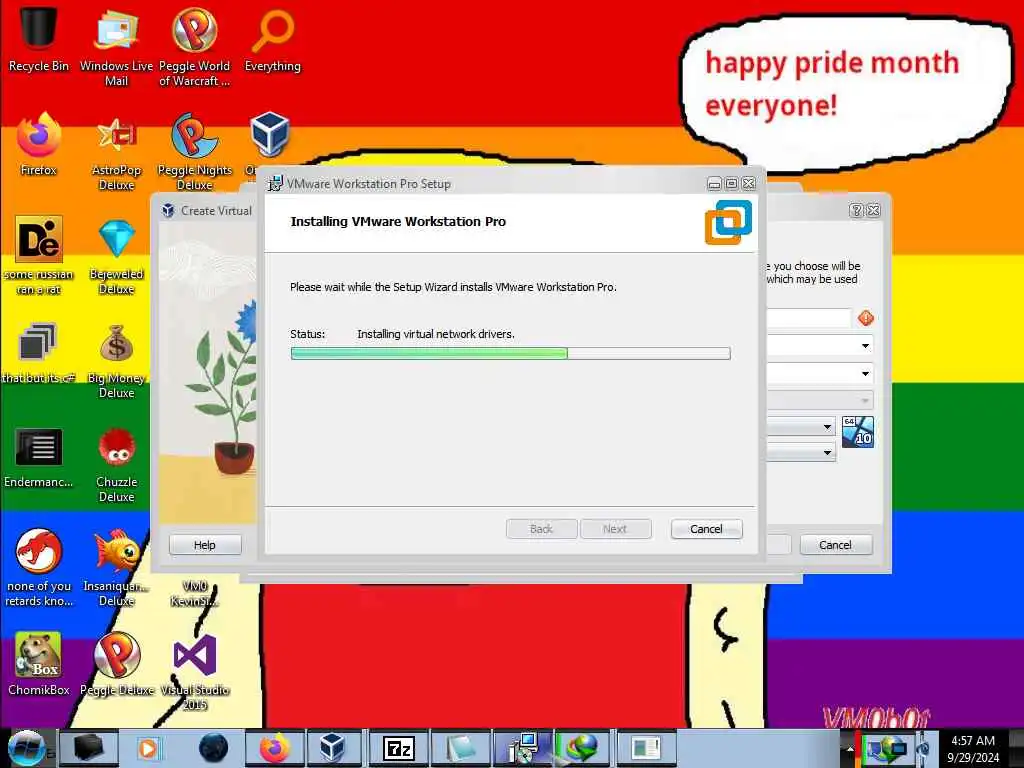Show hidden system tray icons
This screenshot has width=1024, height=768.
(x=850, y=749)
